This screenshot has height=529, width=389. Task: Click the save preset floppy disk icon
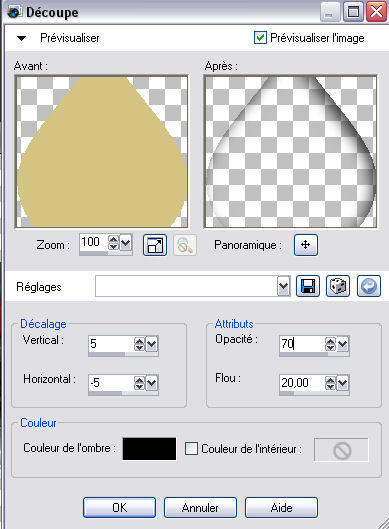[x=308, y=286]
